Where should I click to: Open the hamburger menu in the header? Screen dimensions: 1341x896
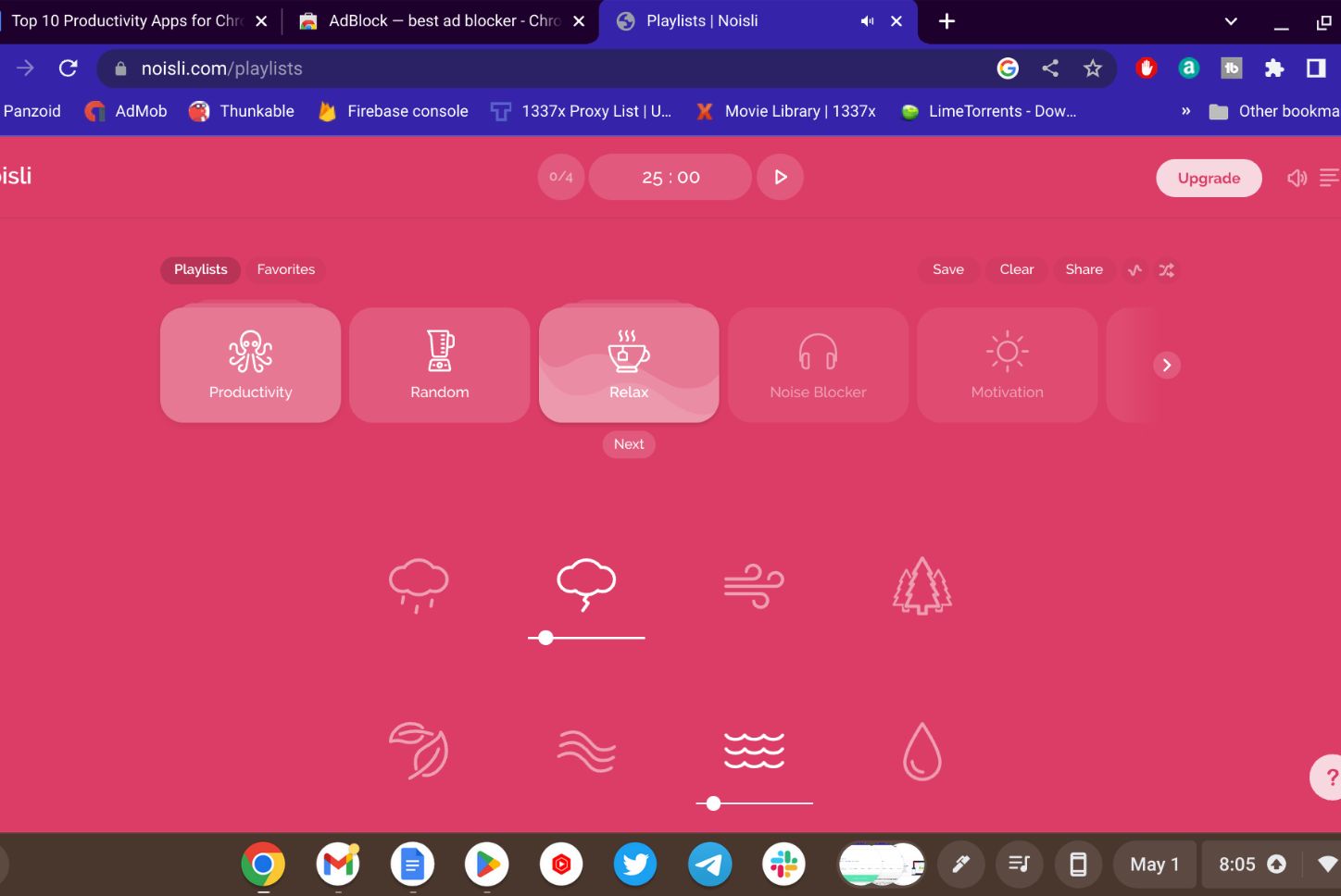1328,178
